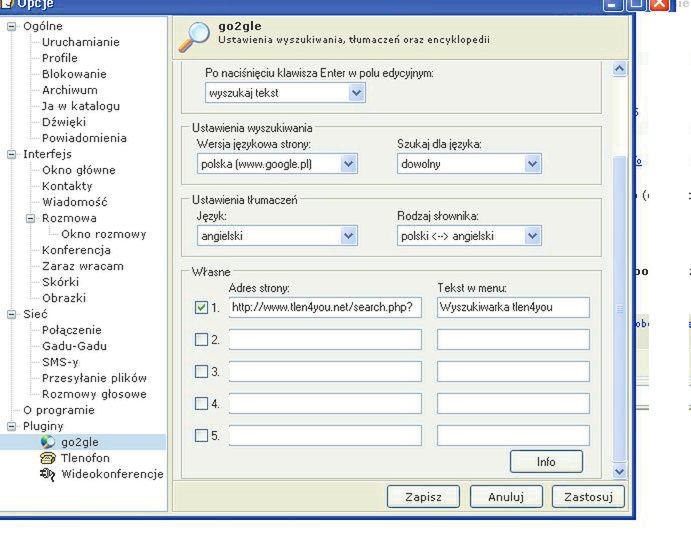Collapse the Ogólne tree node
The image size is (691, 534).
click(x=11, y=26)
